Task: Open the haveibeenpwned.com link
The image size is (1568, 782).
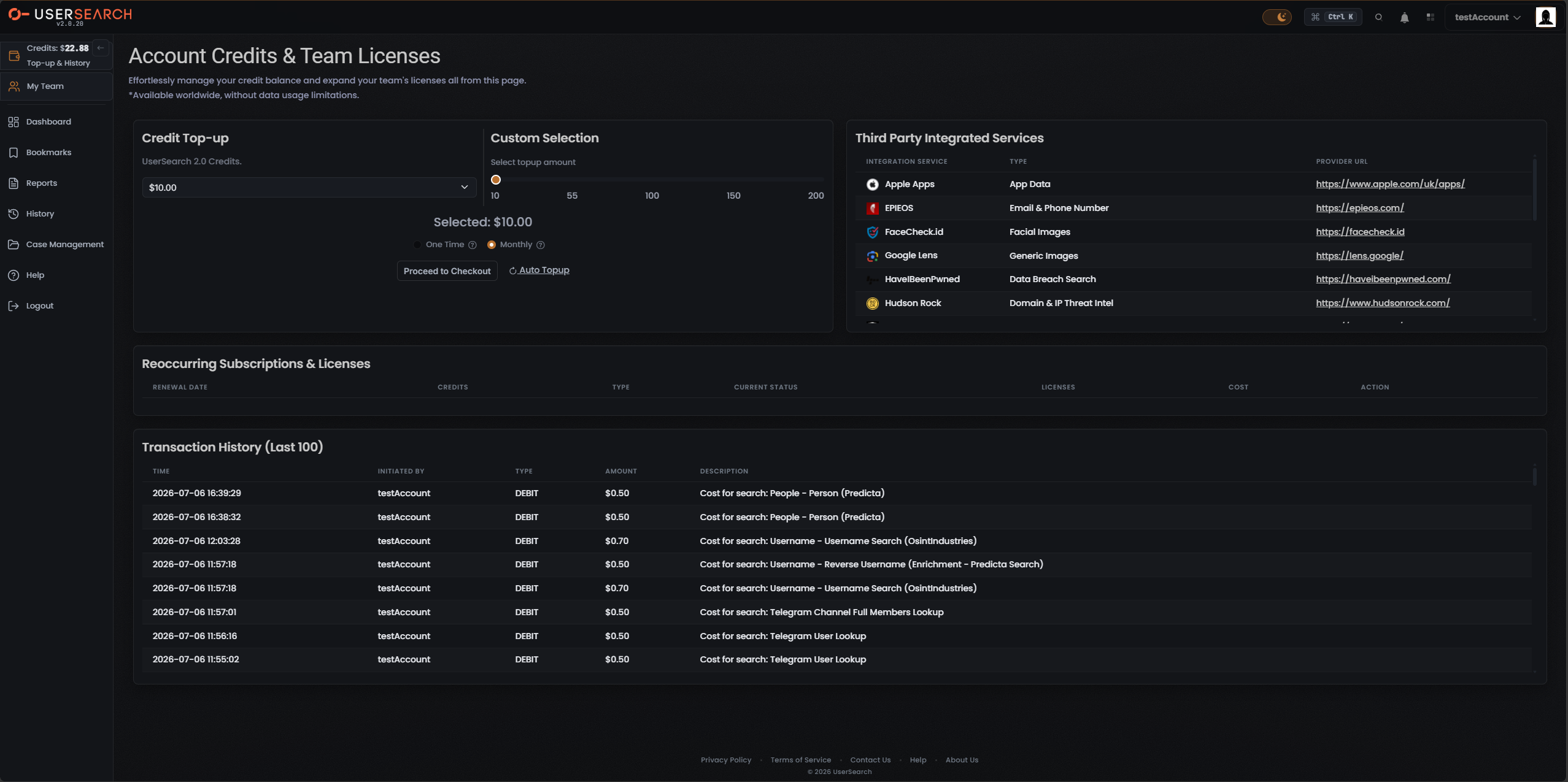Action: (x=1383, y=279)
